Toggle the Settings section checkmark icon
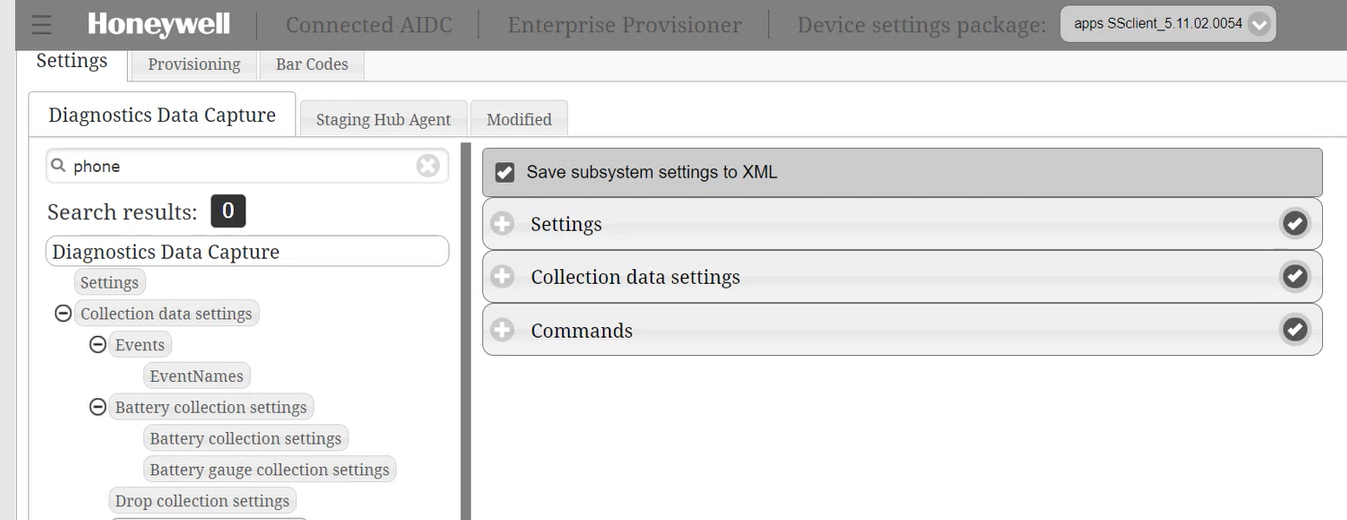Image resolution: width=1347 pixels, height=520 pixels. click(x=1295, y=224)
